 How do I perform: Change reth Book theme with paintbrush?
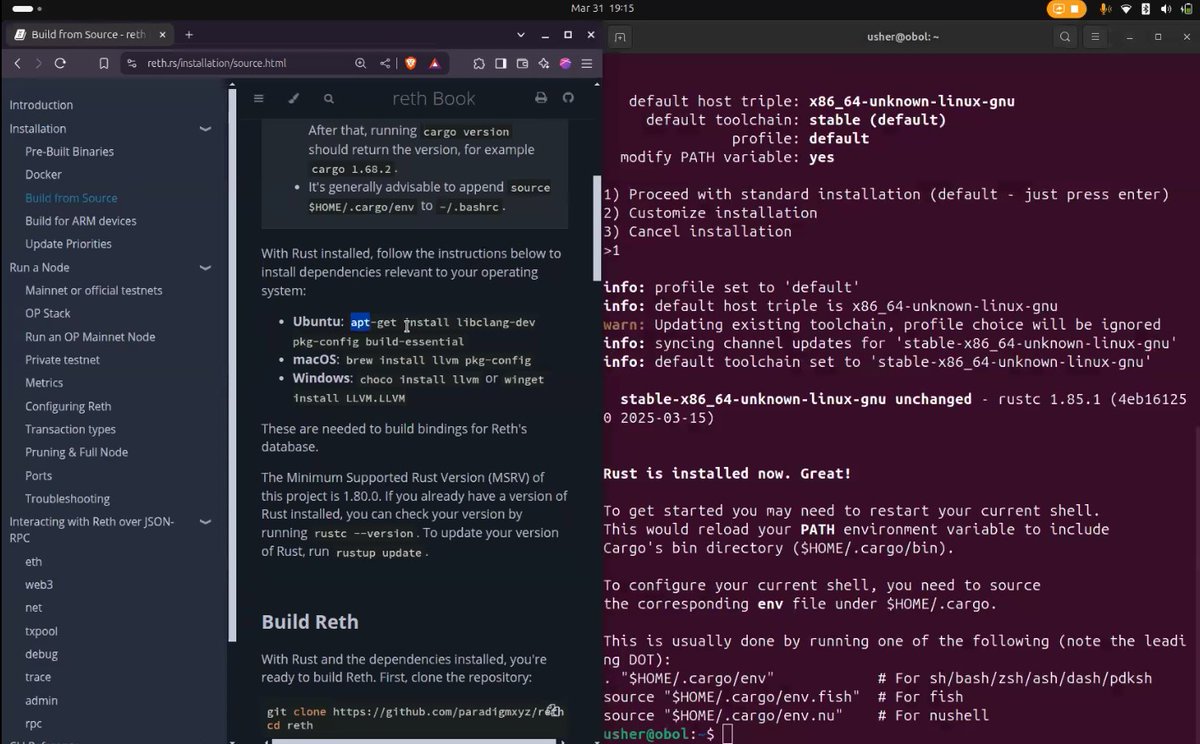click(293, 98)
